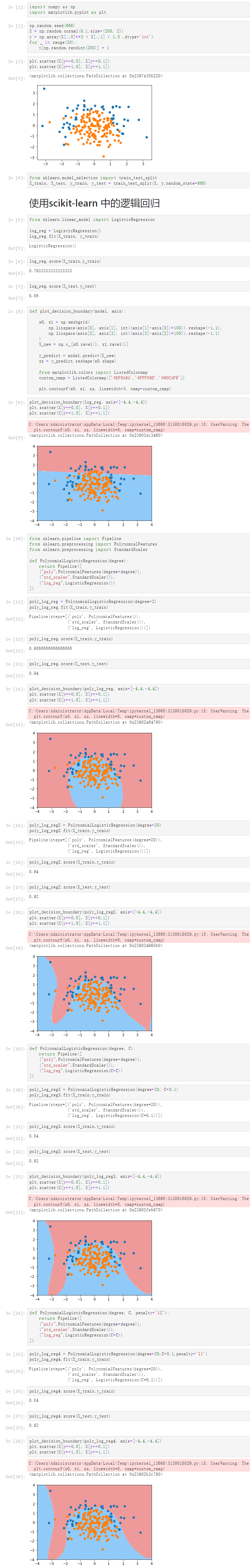Select the In [11] degree=2 model cell
The height and width of the screenshot is (1568, 250).
point(139,604)
